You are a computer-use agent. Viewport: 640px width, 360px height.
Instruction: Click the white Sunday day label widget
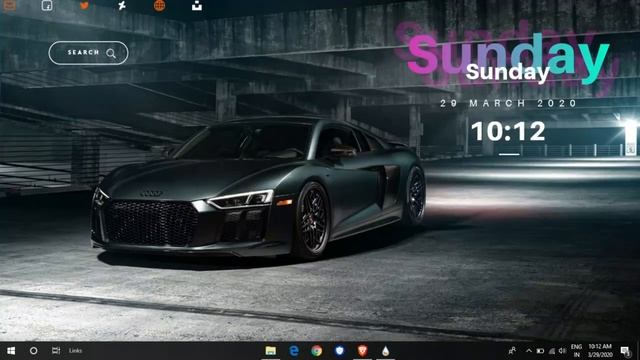coord(507,73)
